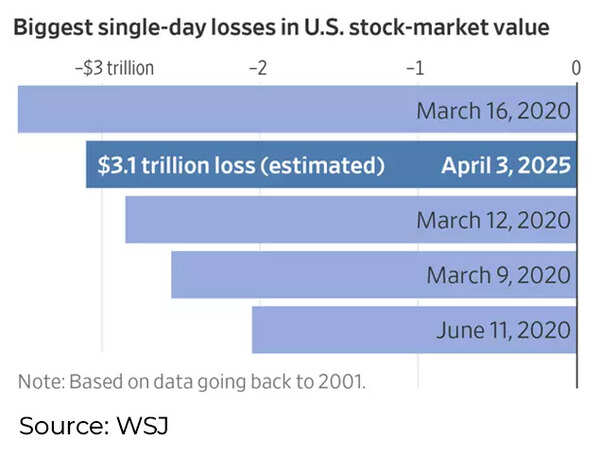Click the "March 12, 2020" date label
The height and width of the screenshot is (455, 600).
(x=494, y=220)
